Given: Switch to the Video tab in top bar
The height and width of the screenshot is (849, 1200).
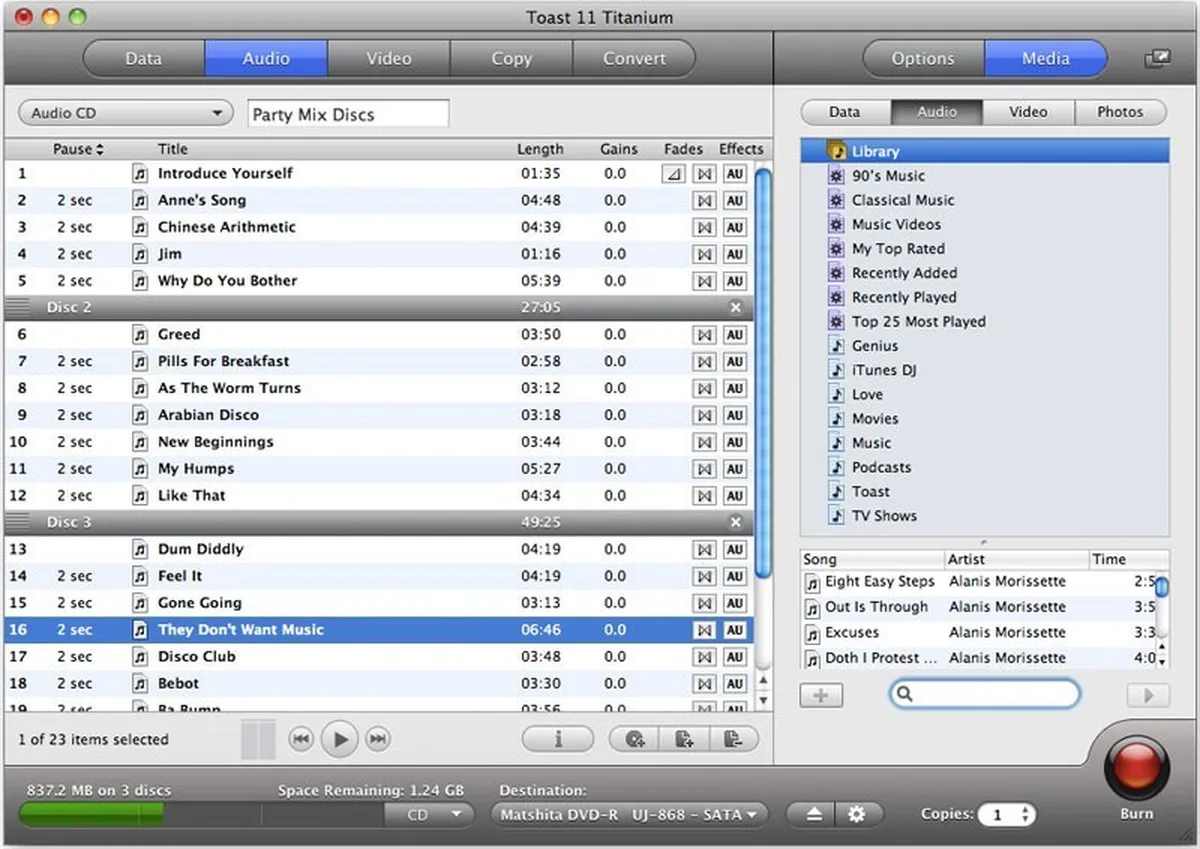Looking at the screenshot, I should click(388, 58).
